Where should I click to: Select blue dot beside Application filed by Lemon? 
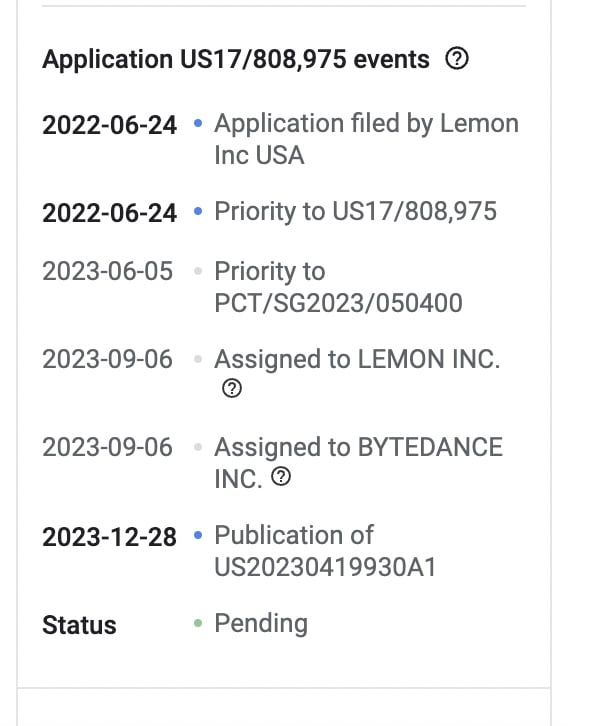pyautogui.click(x=198, y=123)
